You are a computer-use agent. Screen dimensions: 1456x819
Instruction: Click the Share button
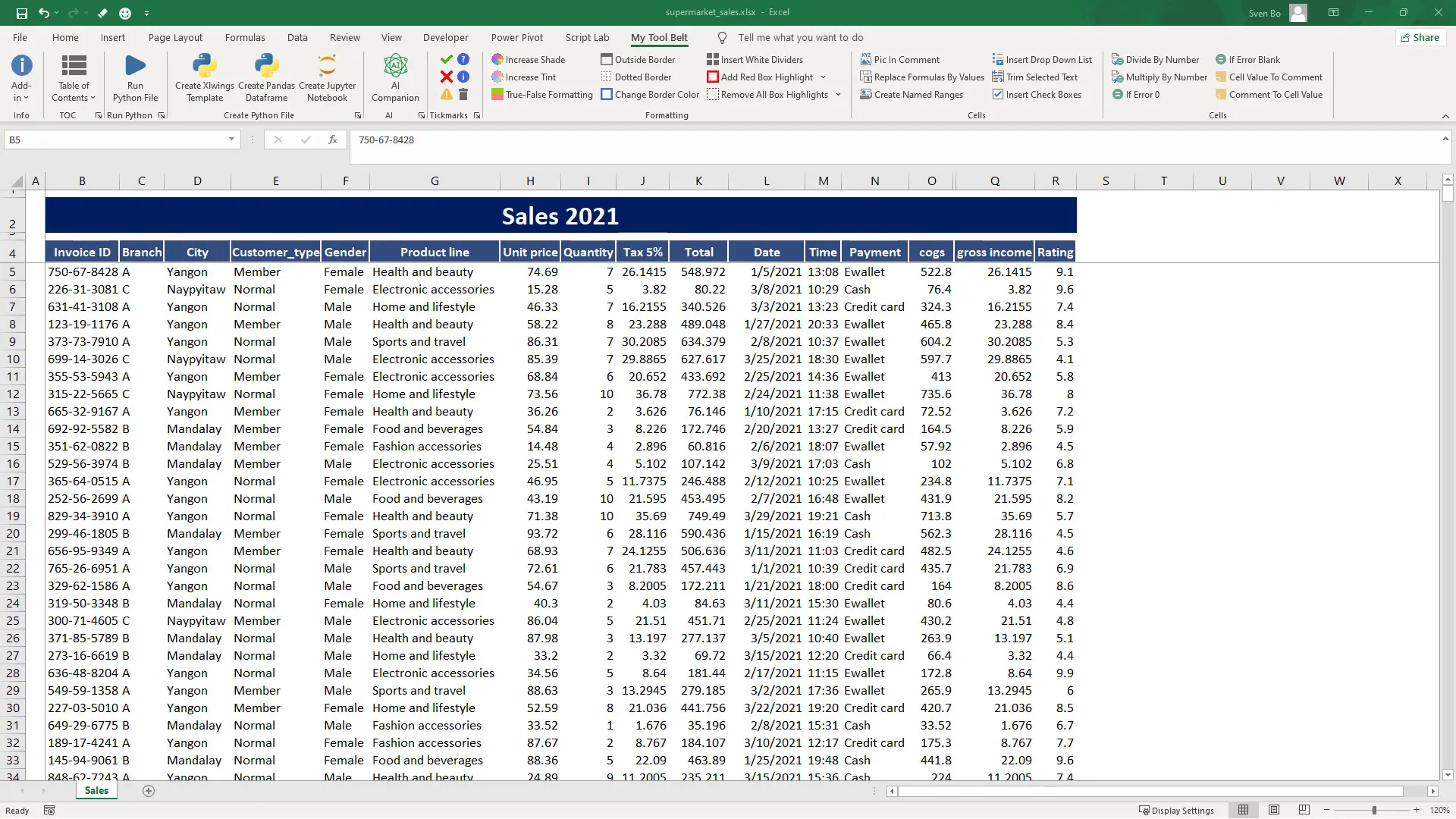(x=1420, y=37)
